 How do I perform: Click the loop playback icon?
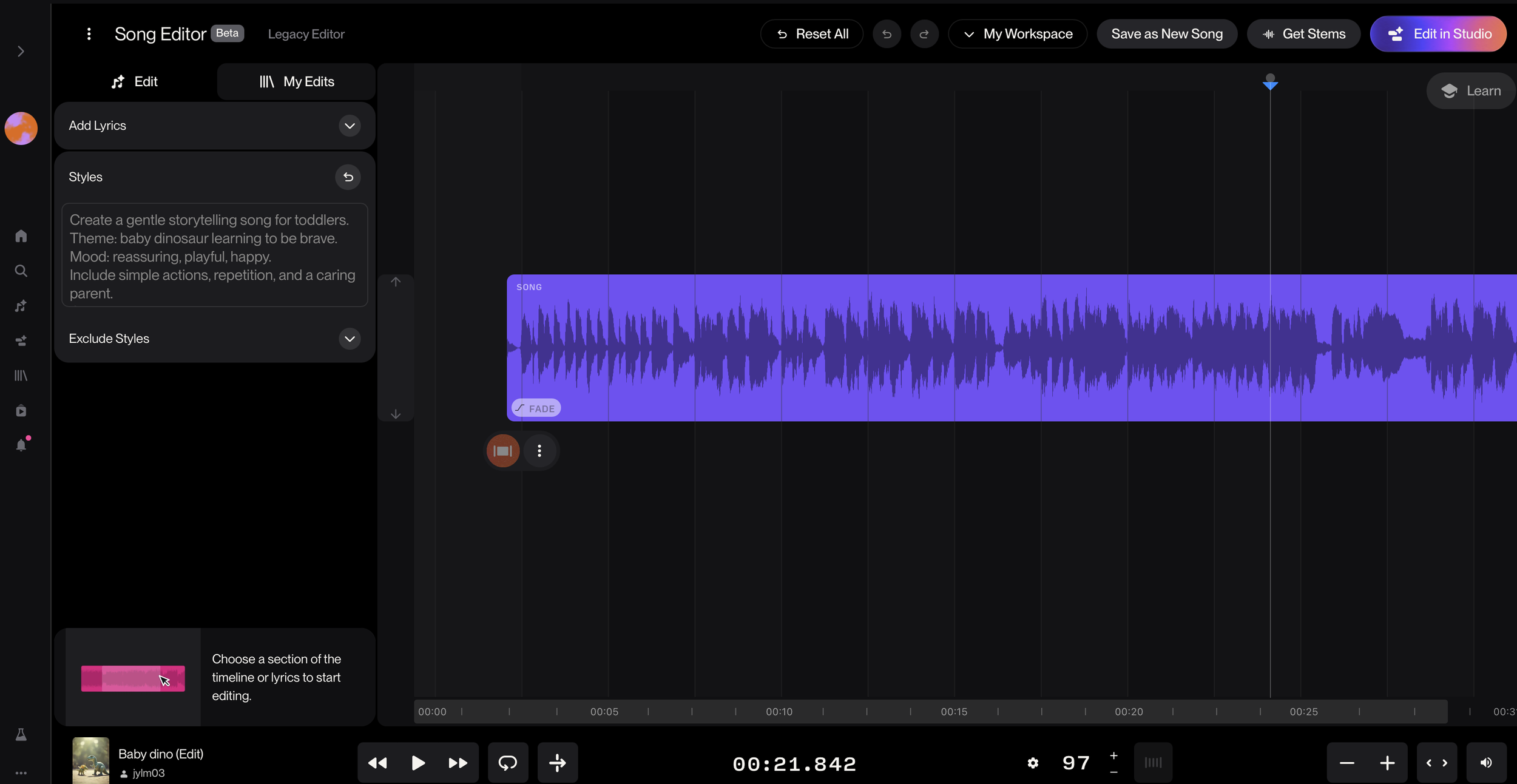508,763
